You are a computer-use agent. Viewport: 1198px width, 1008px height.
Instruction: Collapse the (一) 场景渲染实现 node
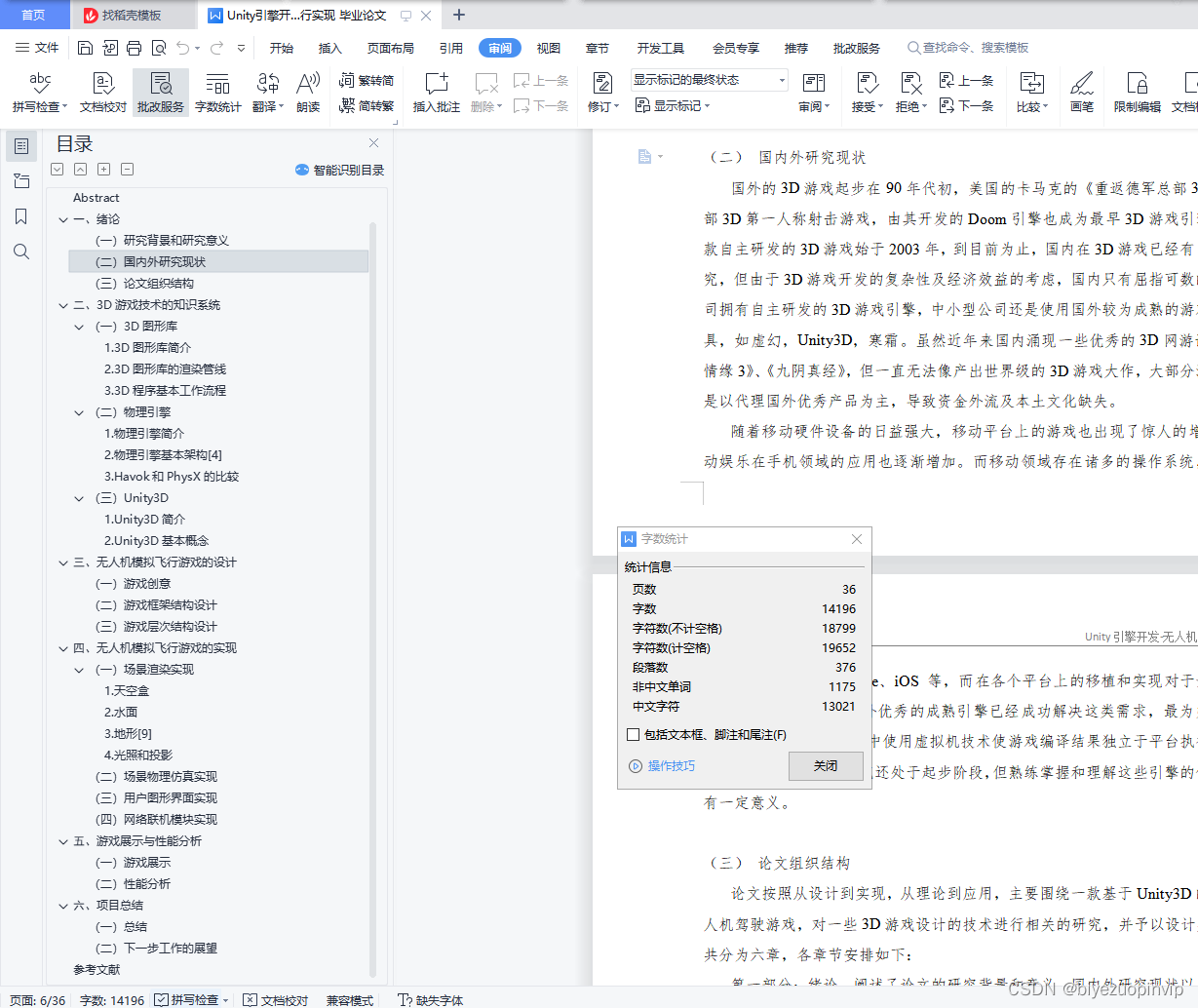pyautogui.click(x=80, y=670)
